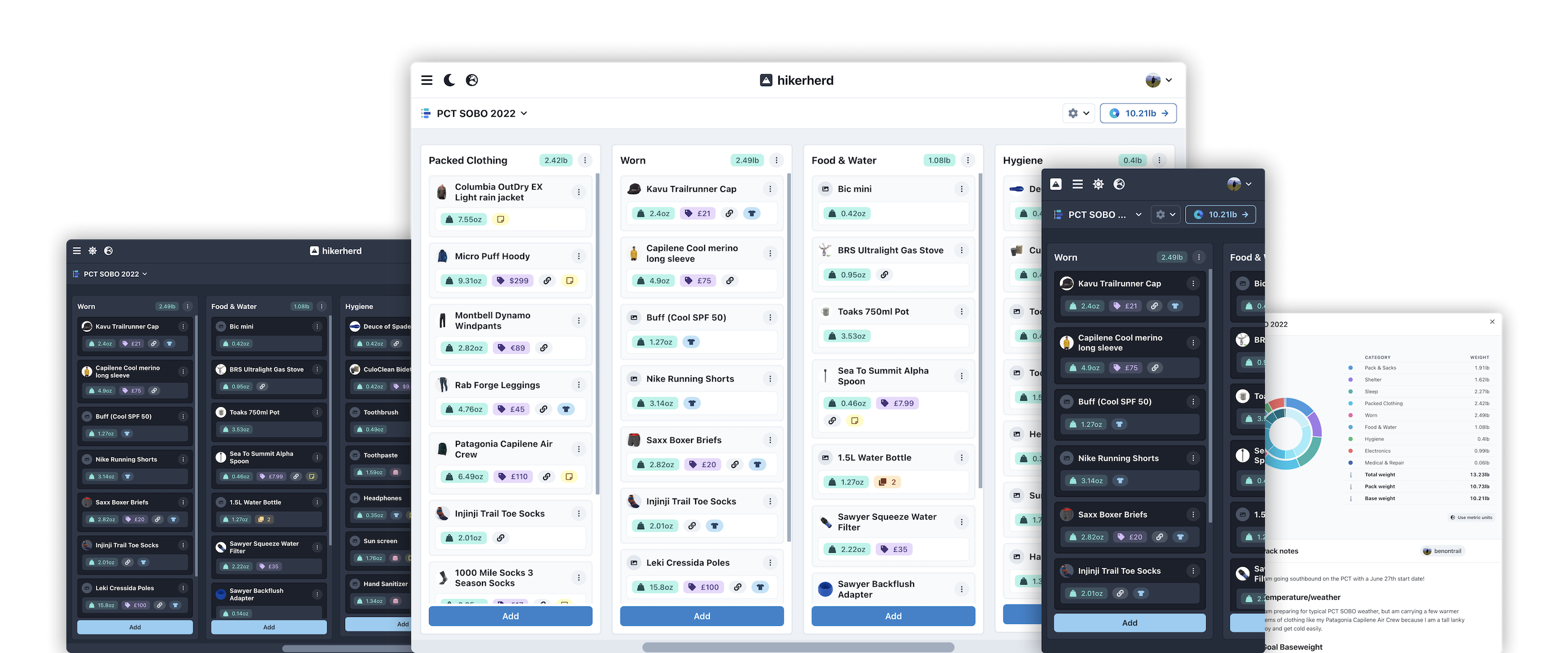Click the $299 price tag on Micro Puff Hoody

[x=513, y=281]
